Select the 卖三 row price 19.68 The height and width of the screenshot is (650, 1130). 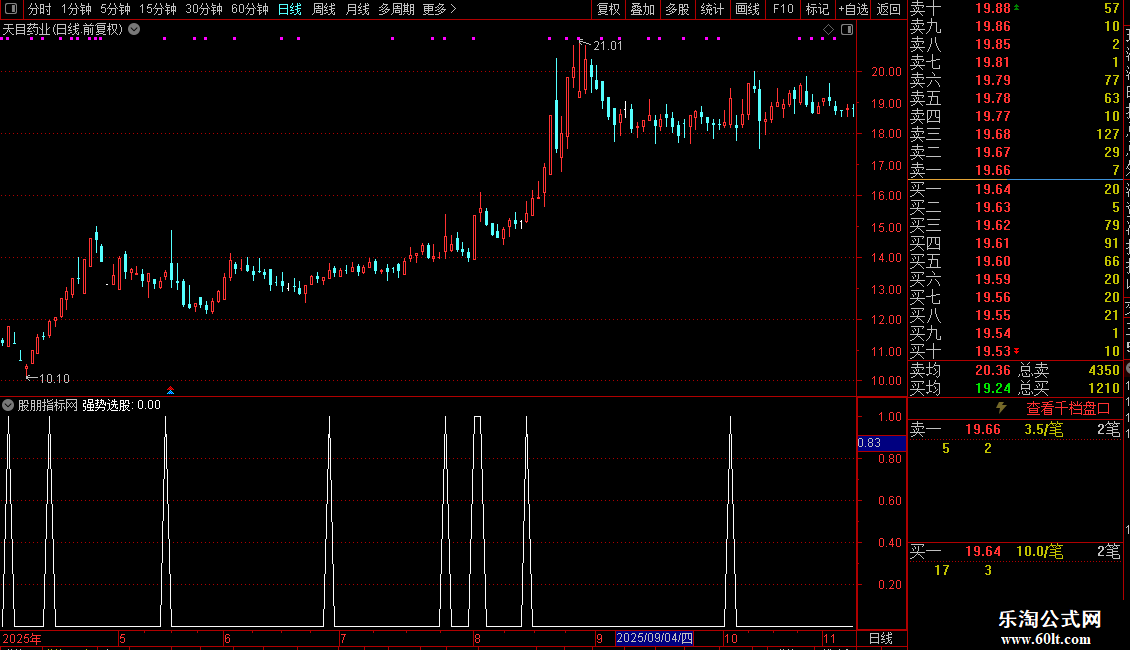coord(992,134)
